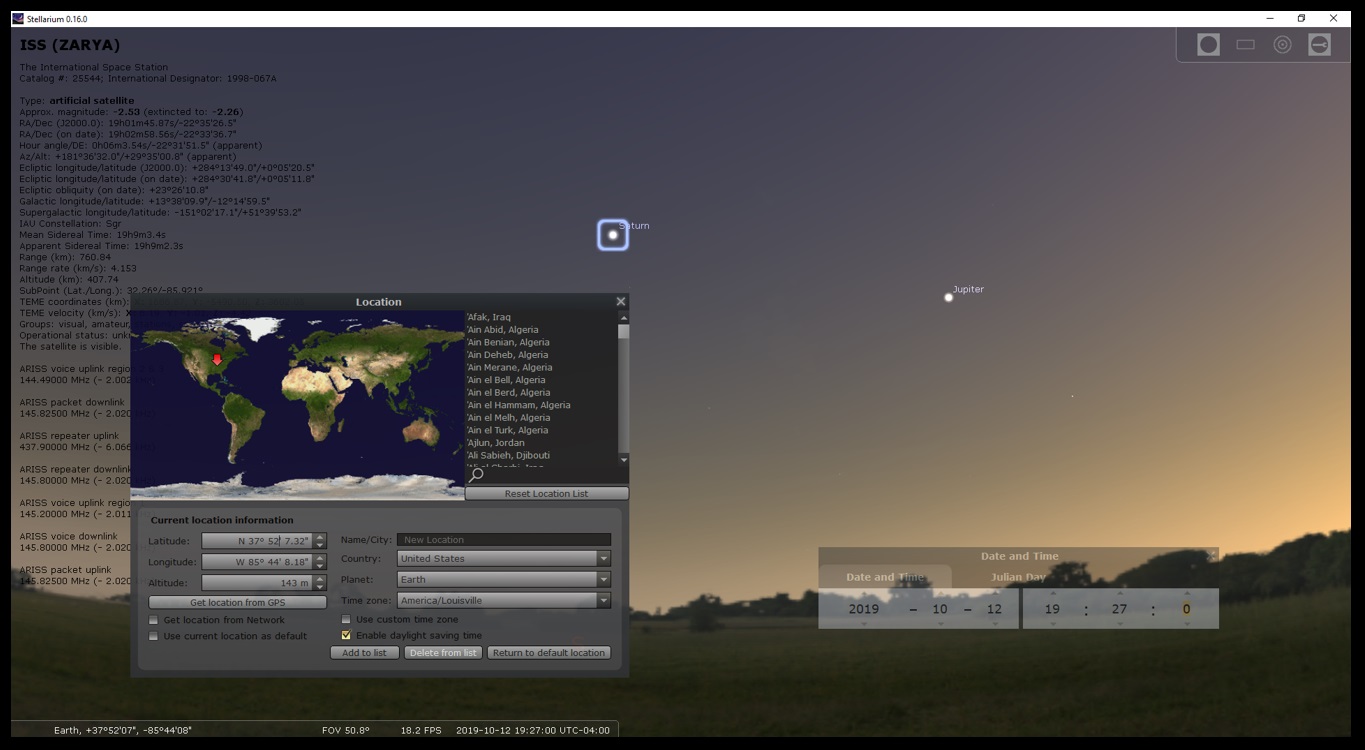Select 'Ain el Turk, Algeria in location list
1365x750 pixels.
tap(541, 430)
